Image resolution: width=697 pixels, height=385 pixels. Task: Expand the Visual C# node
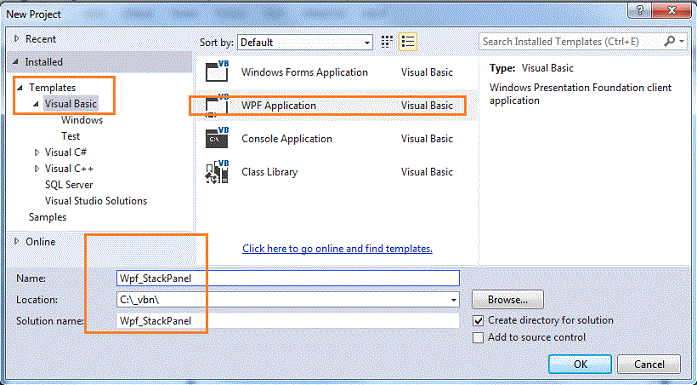37,152
